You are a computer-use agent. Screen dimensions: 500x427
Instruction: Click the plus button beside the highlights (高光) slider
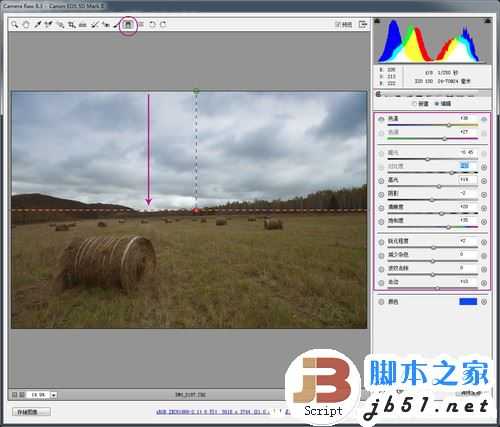pos(484,181)
